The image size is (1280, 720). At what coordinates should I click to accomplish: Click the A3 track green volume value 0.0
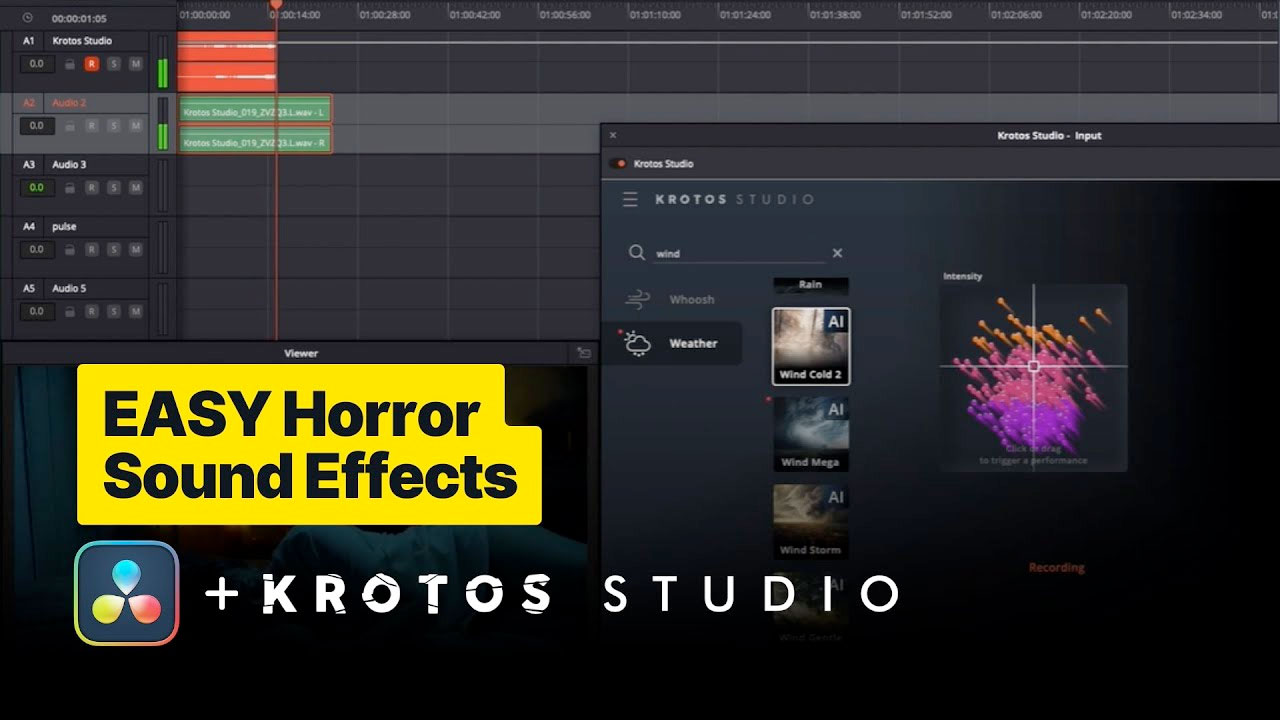36,188
